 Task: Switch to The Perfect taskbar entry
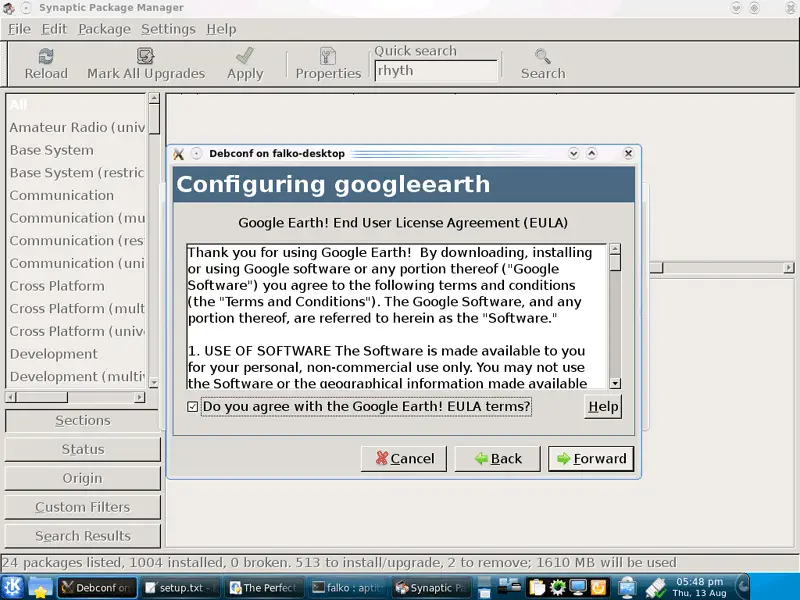coord(264,587)
